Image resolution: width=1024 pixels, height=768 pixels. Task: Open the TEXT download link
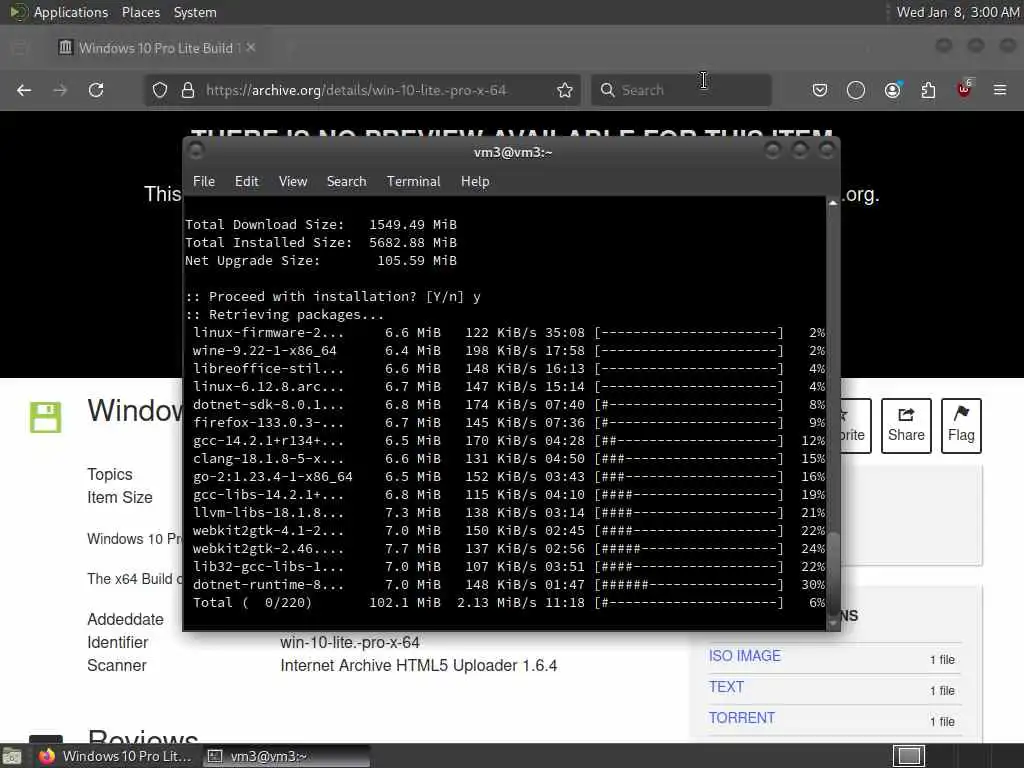click(726, 687)
